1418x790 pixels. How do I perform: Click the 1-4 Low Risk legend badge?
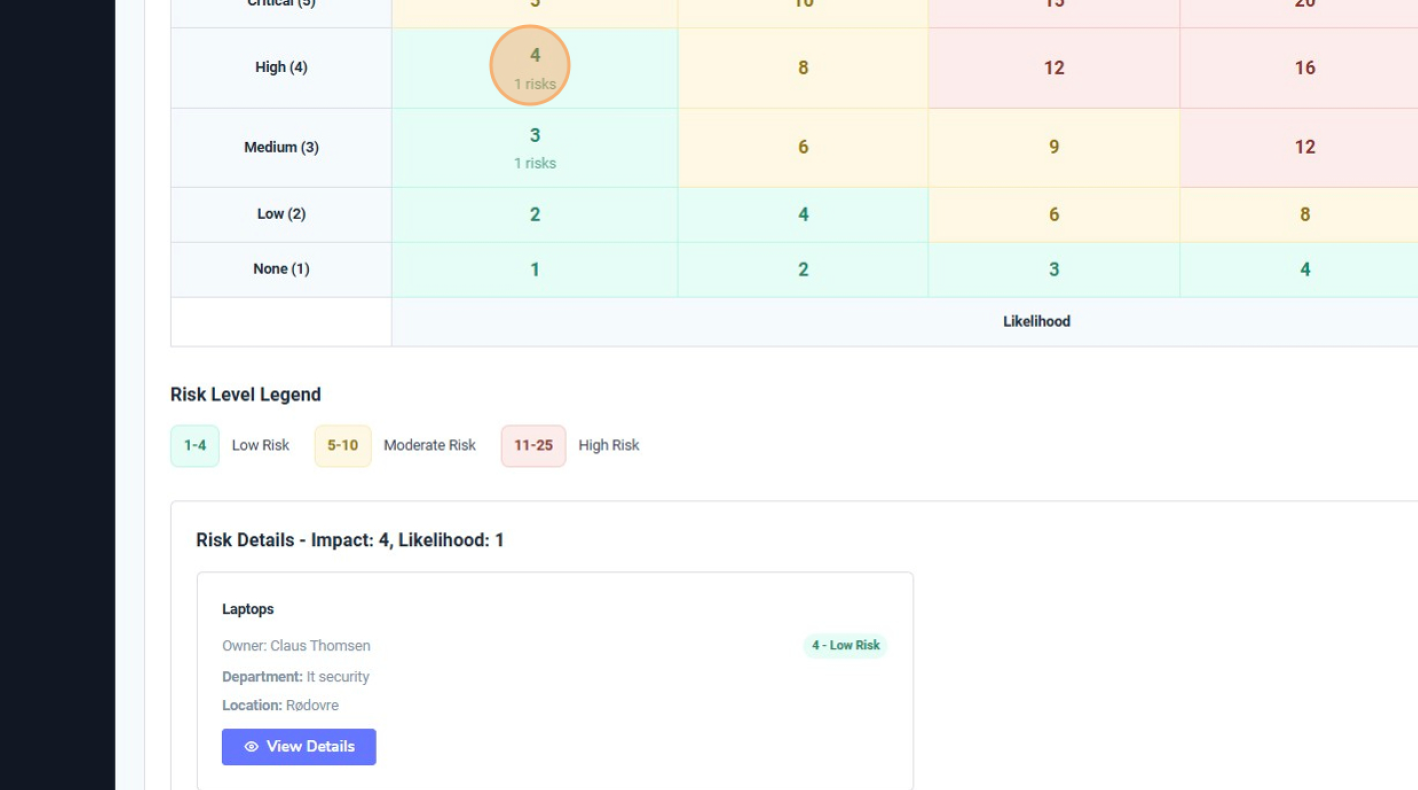(194, 445)
